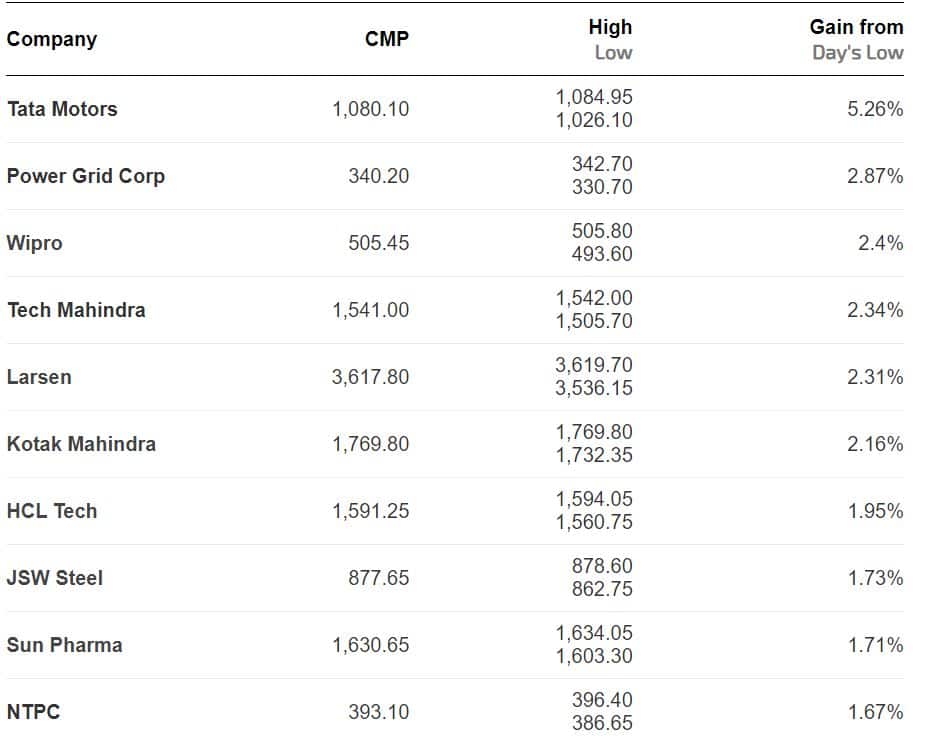Click the Tata Motors company name
933x742 pixels.
(x=62, y=109)
